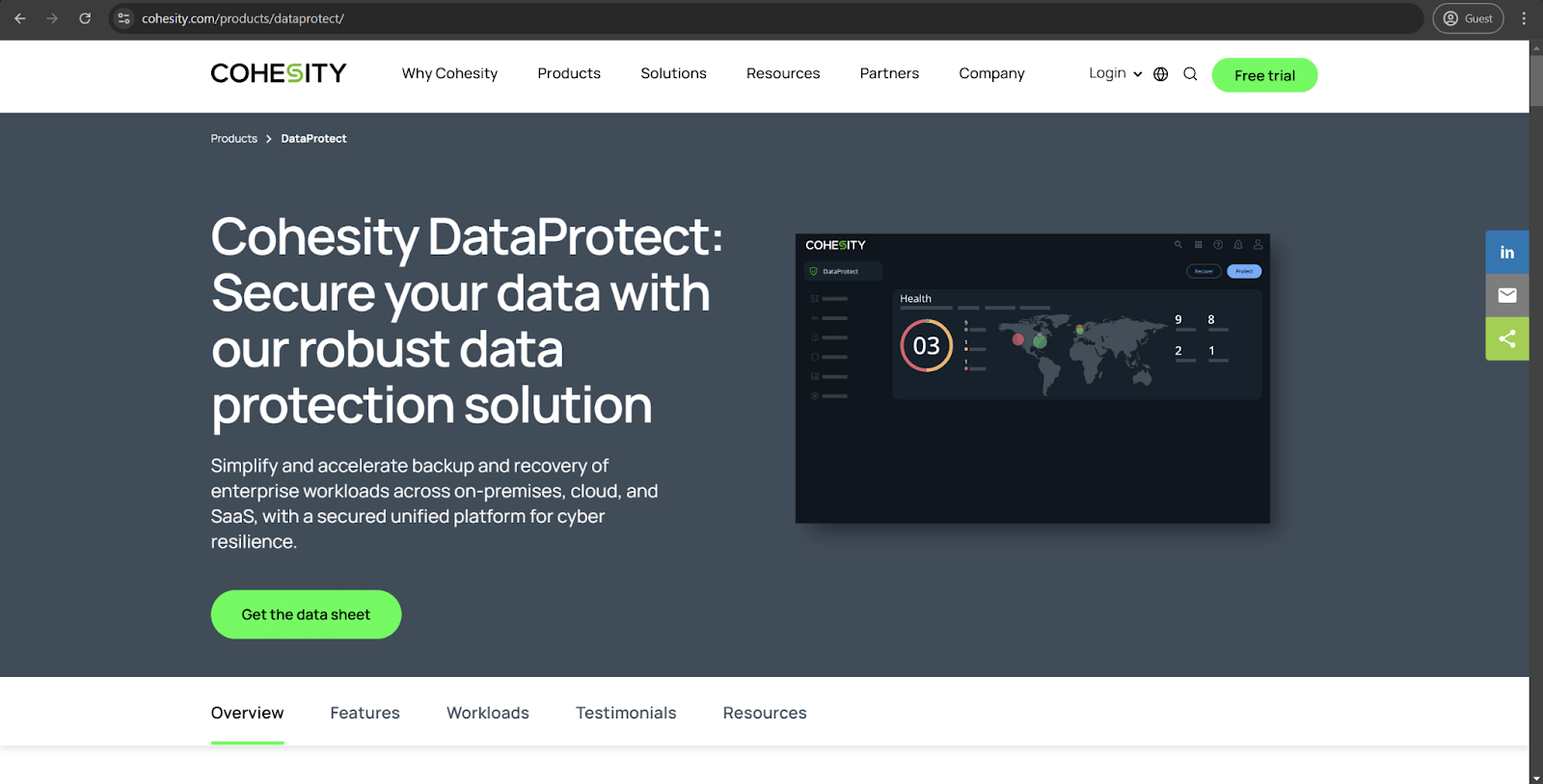Click the browser reload icon

tap(85, 18)
